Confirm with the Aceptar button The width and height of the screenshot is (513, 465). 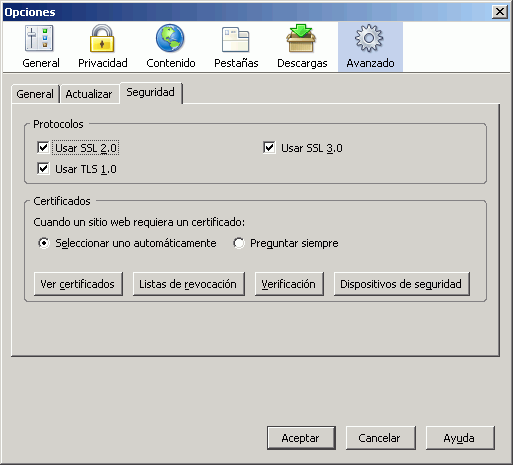coord(301,438)
